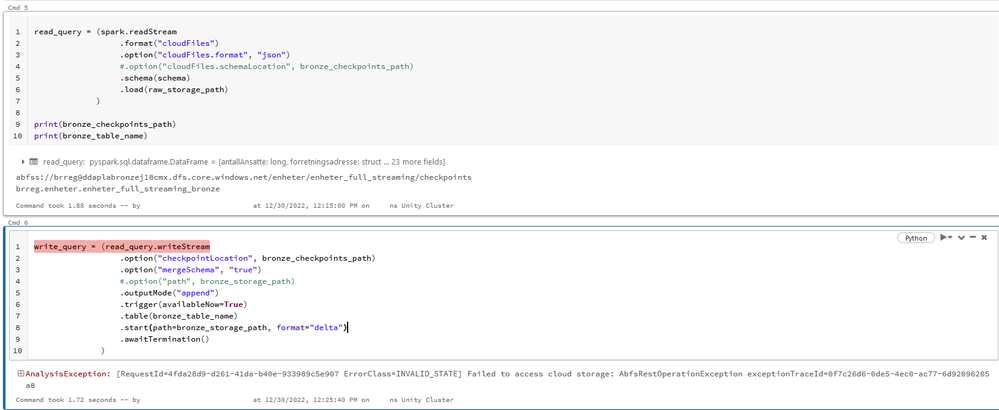Click the AnalysisException error message text
This screenshot has width=999, height=410.
[x=400, y=374]
